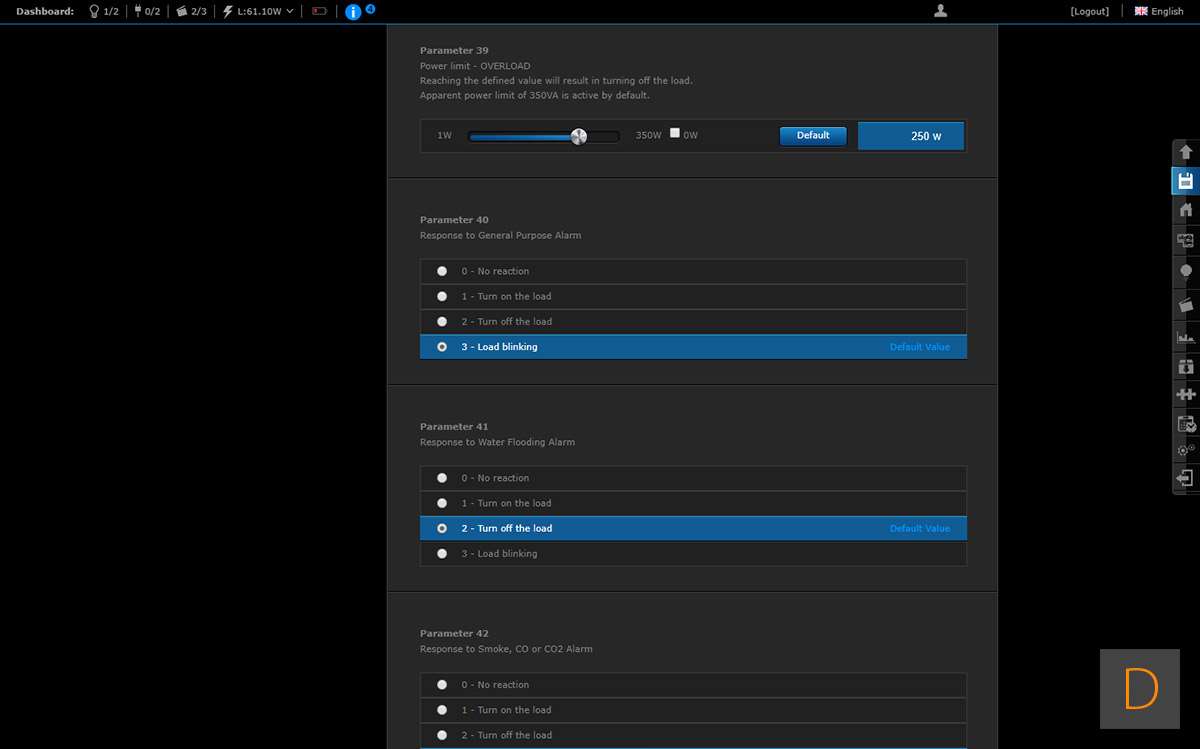Click the save floppy disk sidebar icon
Screen dimensions: 1200x749
(x=1186, y=181)
